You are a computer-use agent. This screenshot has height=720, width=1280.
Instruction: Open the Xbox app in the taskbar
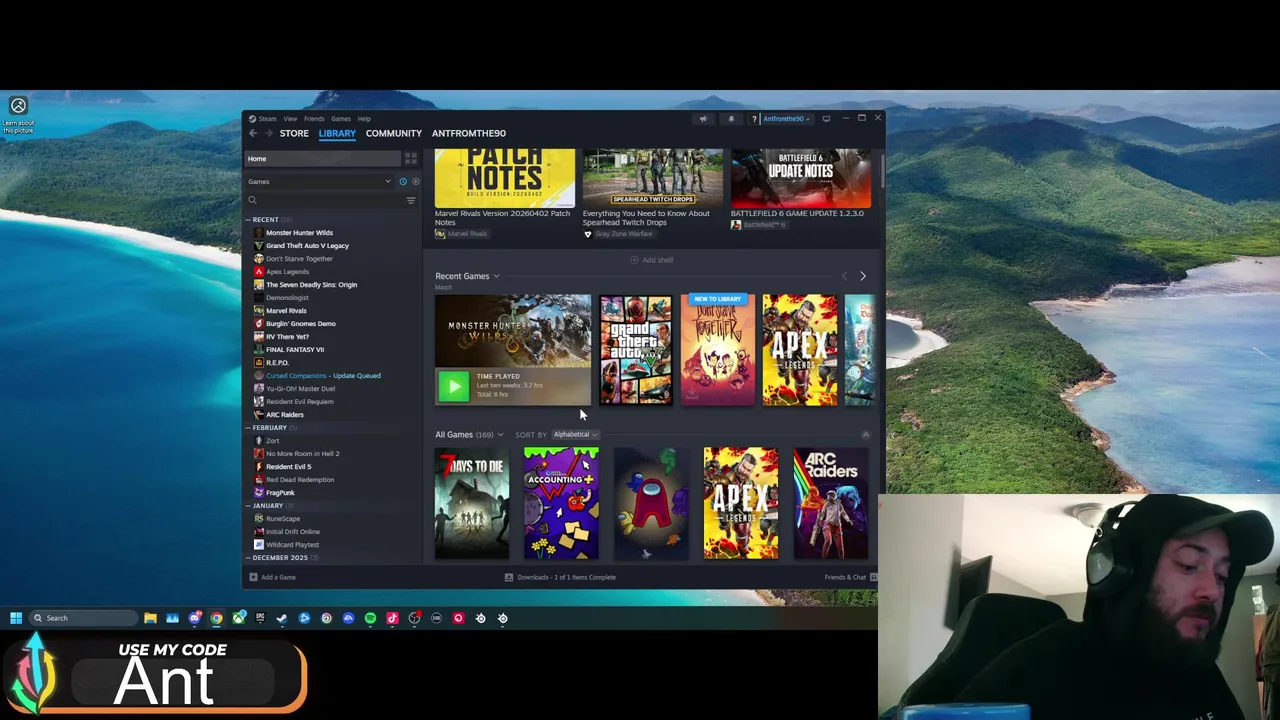(238, 618)
